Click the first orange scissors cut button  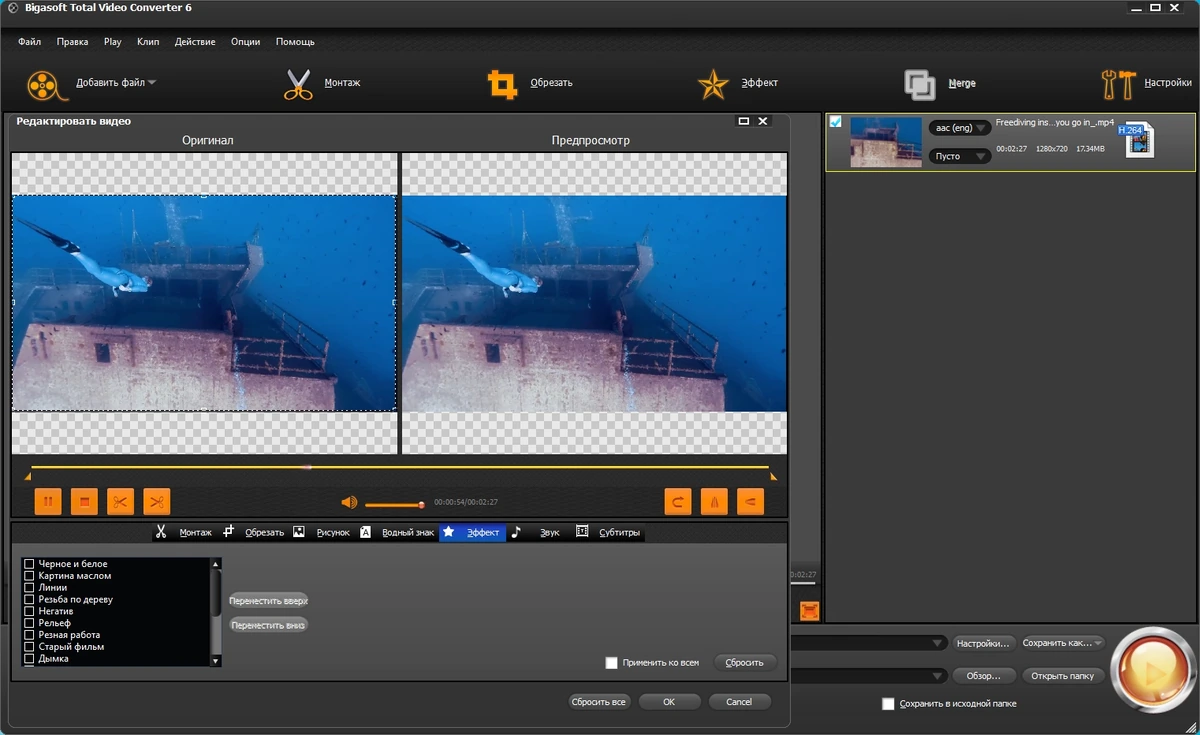(120, 501)
